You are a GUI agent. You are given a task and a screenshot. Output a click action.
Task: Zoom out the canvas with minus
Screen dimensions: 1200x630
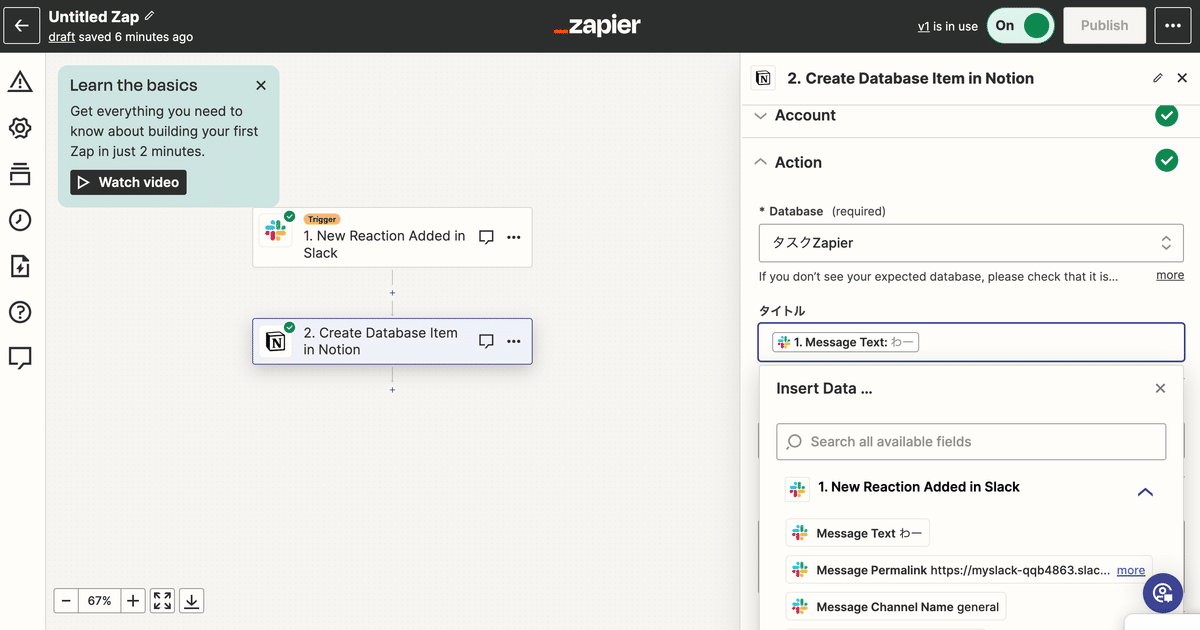click(66, 601)
